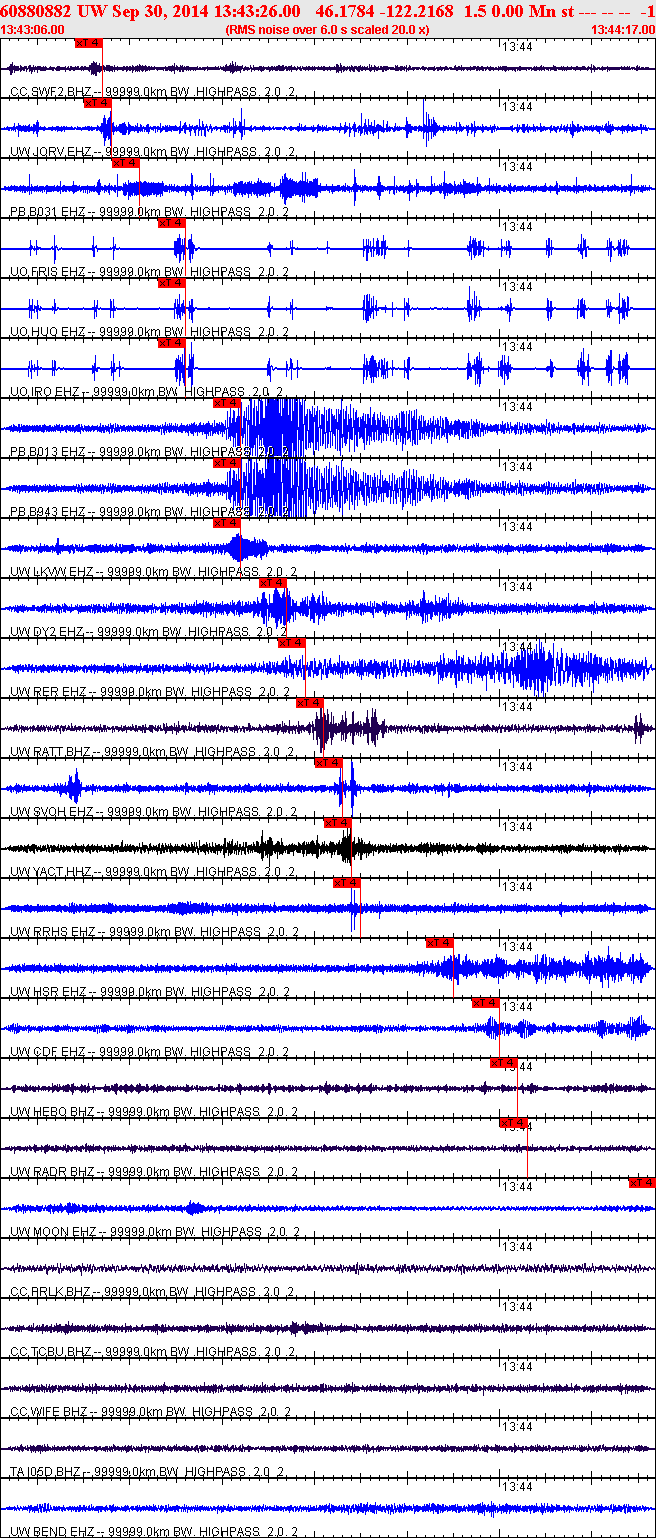This screenshot has height=1538, width=656.
Task: Select the UW.HEBO.BHZ station label
Action: pos(153,1112)
